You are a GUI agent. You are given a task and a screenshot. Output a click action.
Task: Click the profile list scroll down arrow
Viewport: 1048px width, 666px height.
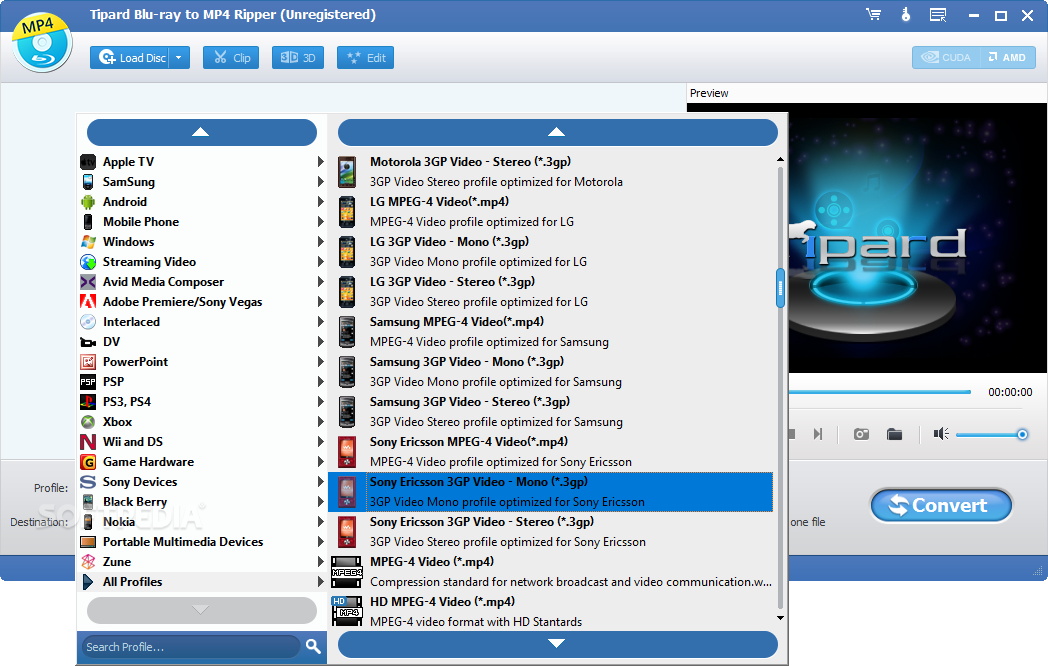click(x=780, y=618)
